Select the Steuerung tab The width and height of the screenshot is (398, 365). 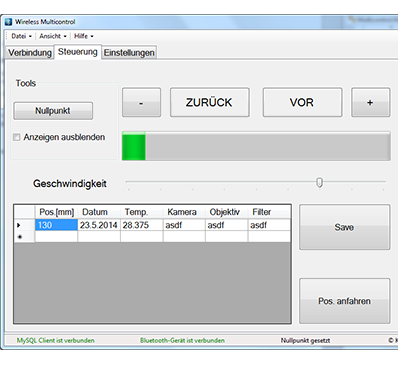click(x=78, y=52)
